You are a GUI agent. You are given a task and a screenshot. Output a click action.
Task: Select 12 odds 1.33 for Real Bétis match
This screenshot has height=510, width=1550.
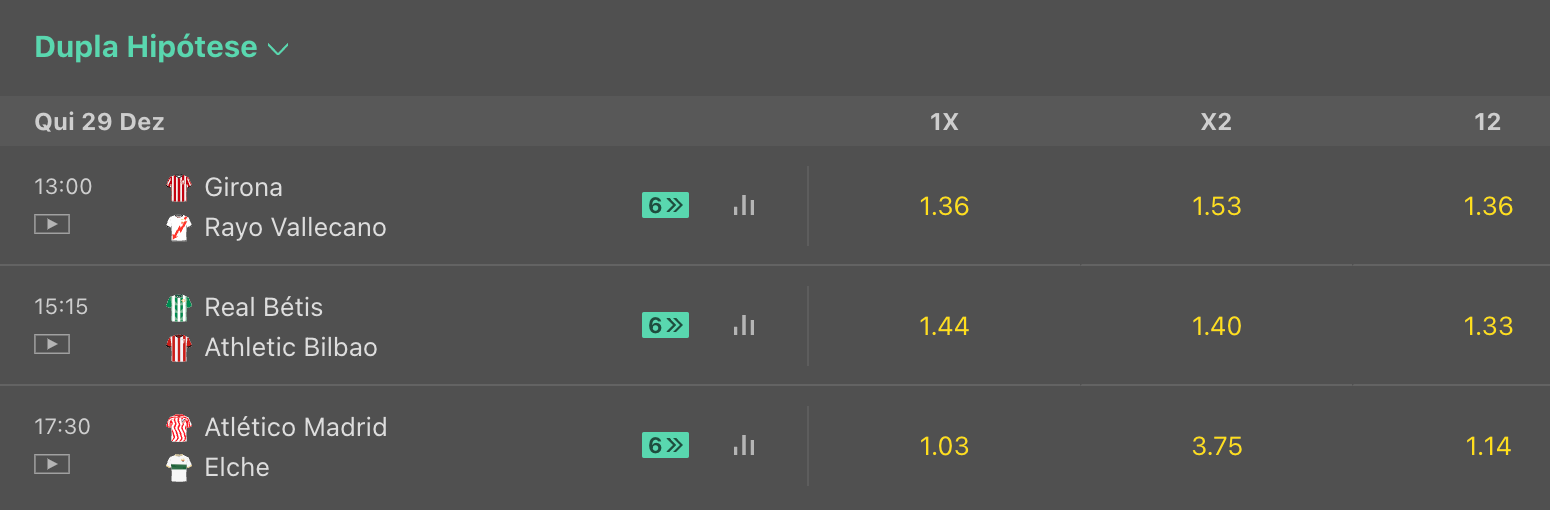tap(1488, 326)
